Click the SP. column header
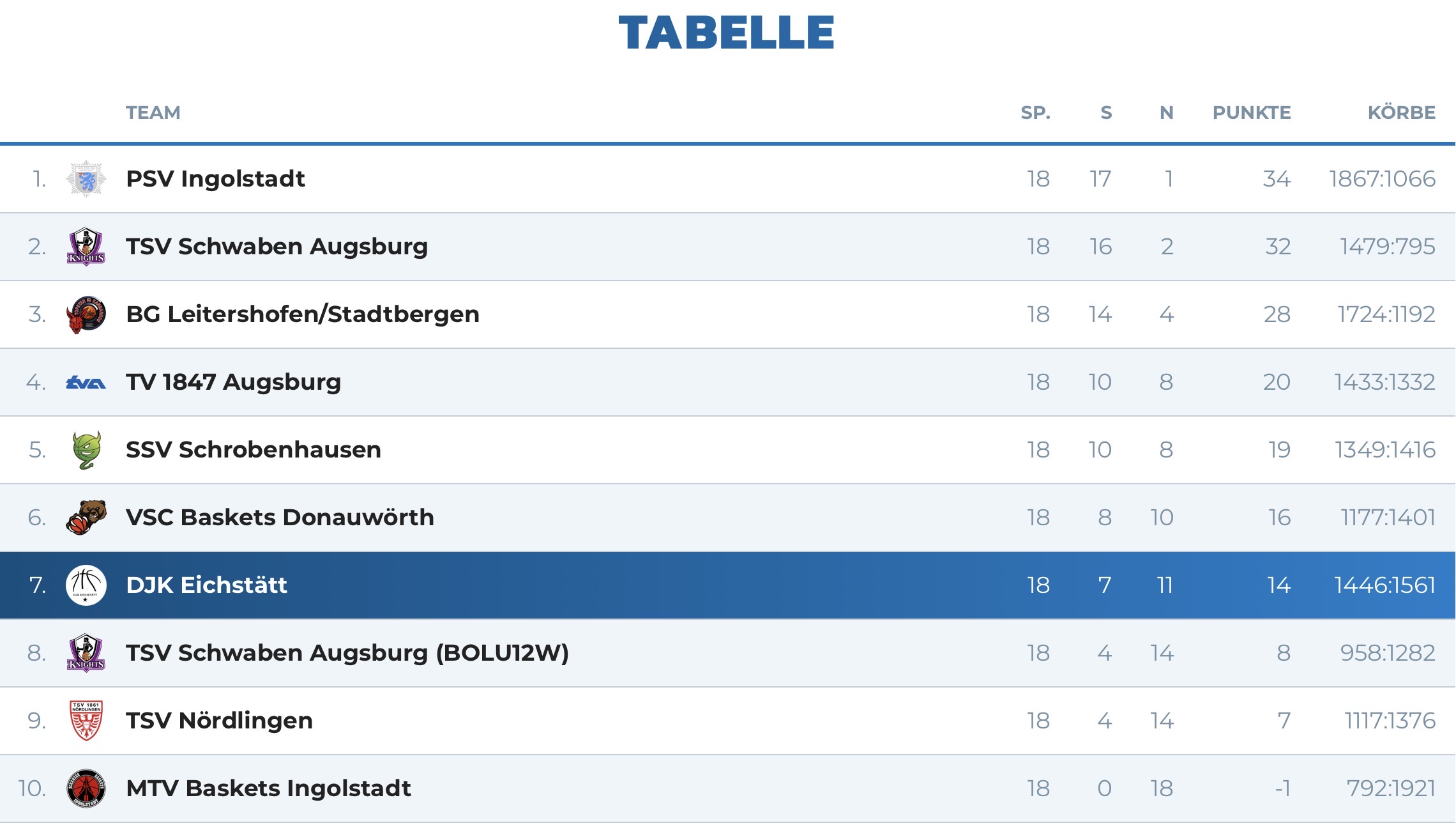 click(x=1035, y=112)
